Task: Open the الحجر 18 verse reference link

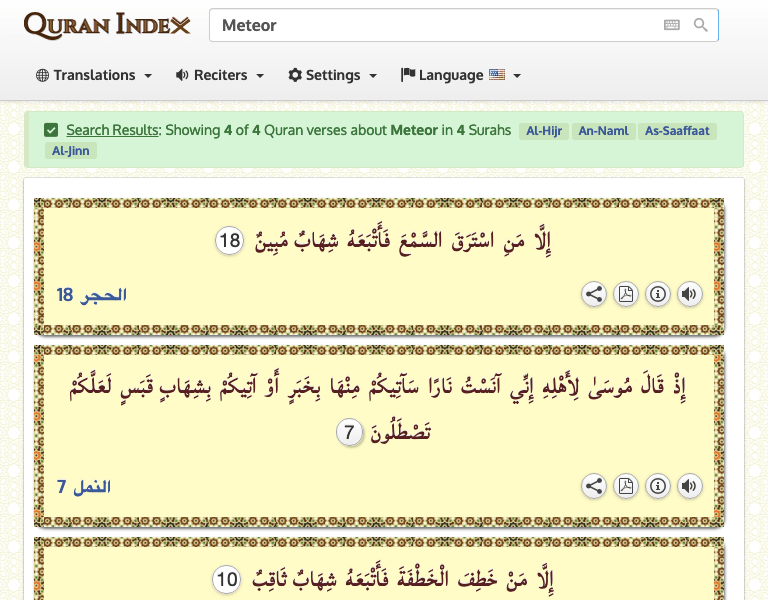Action: (x=92, y=295)
